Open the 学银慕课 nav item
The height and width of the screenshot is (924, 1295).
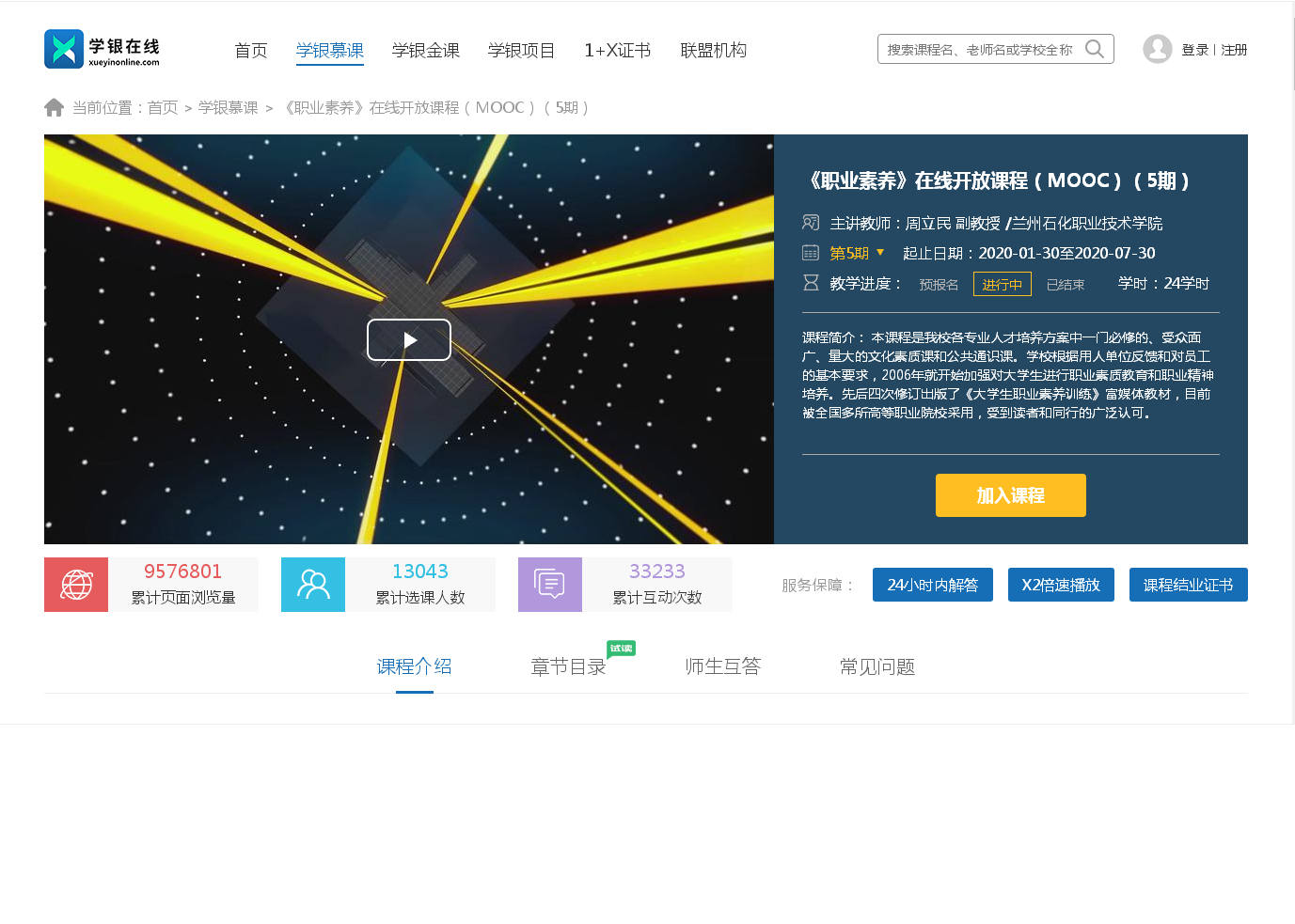[x=330, y=50]
